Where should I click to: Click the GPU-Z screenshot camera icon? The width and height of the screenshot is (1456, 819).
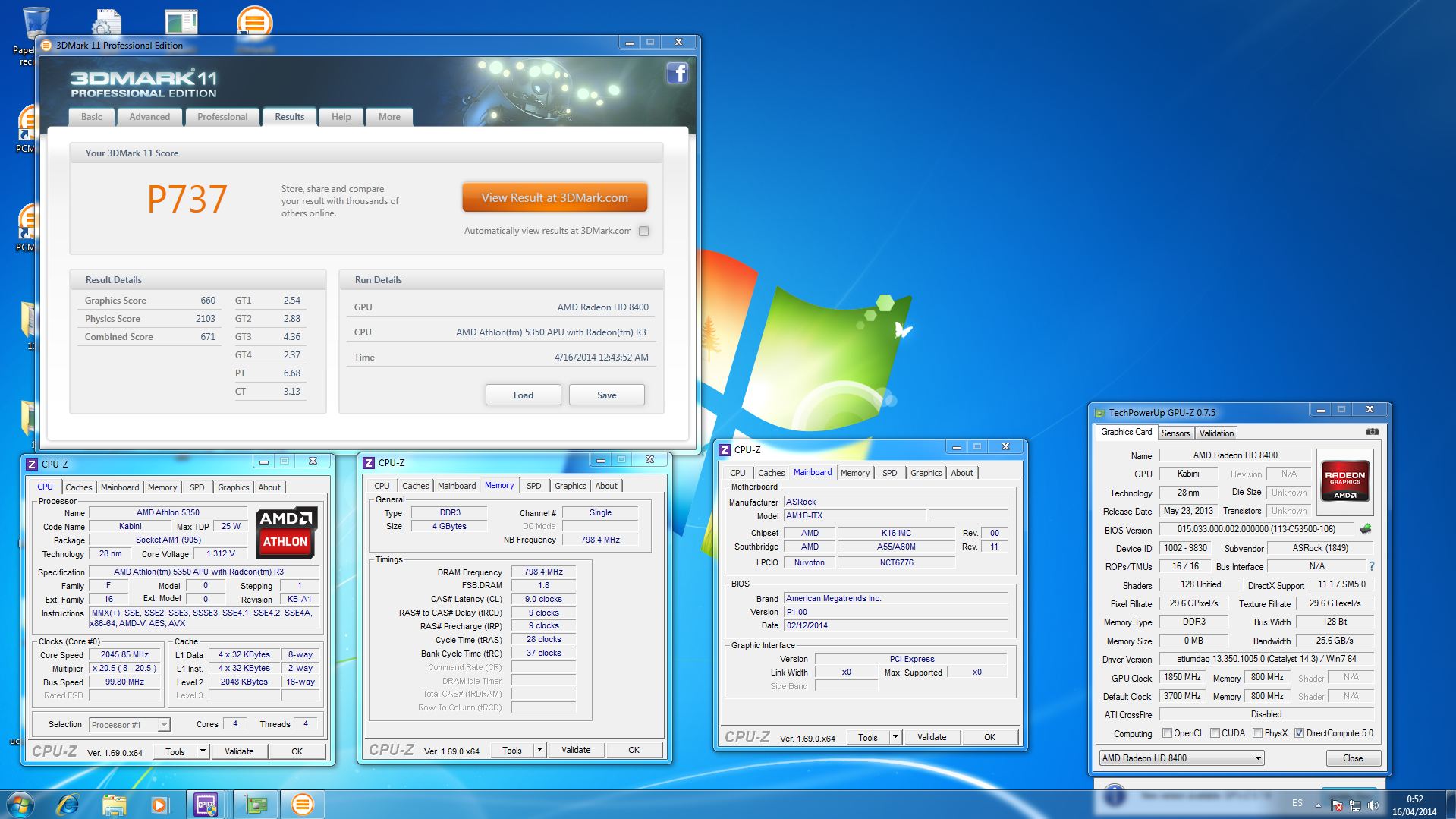[1373, 432]
